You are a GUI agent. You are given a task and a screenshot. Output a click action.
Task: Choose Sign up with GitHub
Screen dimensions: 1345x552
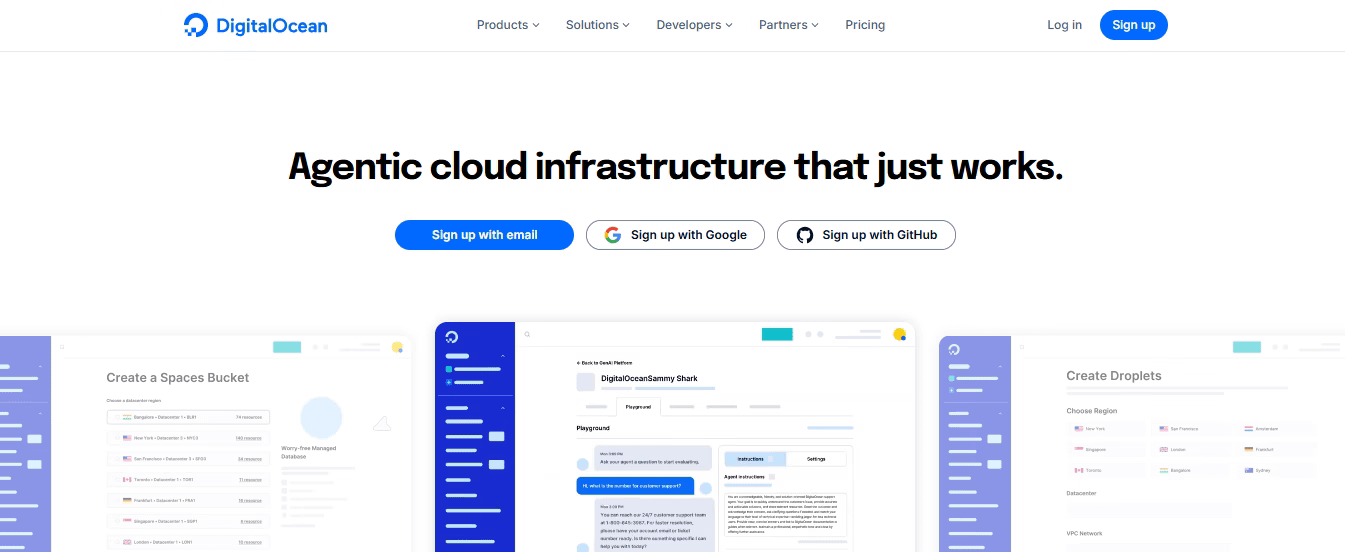866,235
